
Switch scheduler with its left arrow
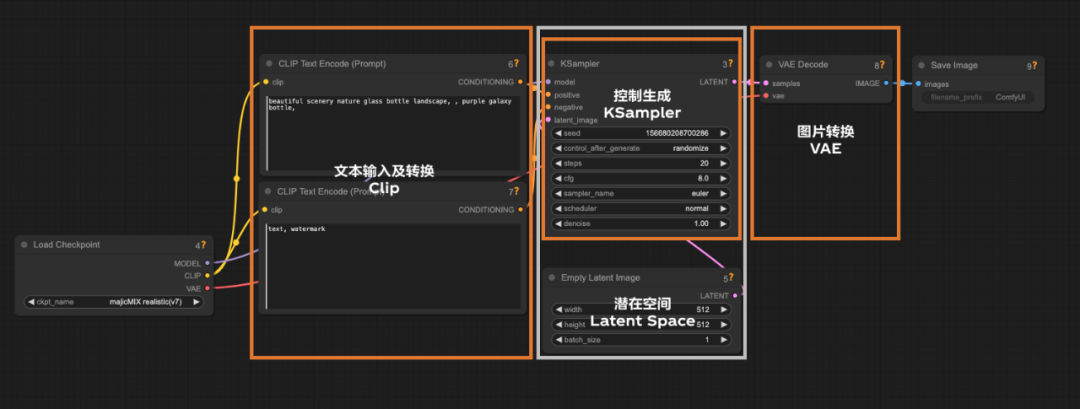tap(559, 208)
